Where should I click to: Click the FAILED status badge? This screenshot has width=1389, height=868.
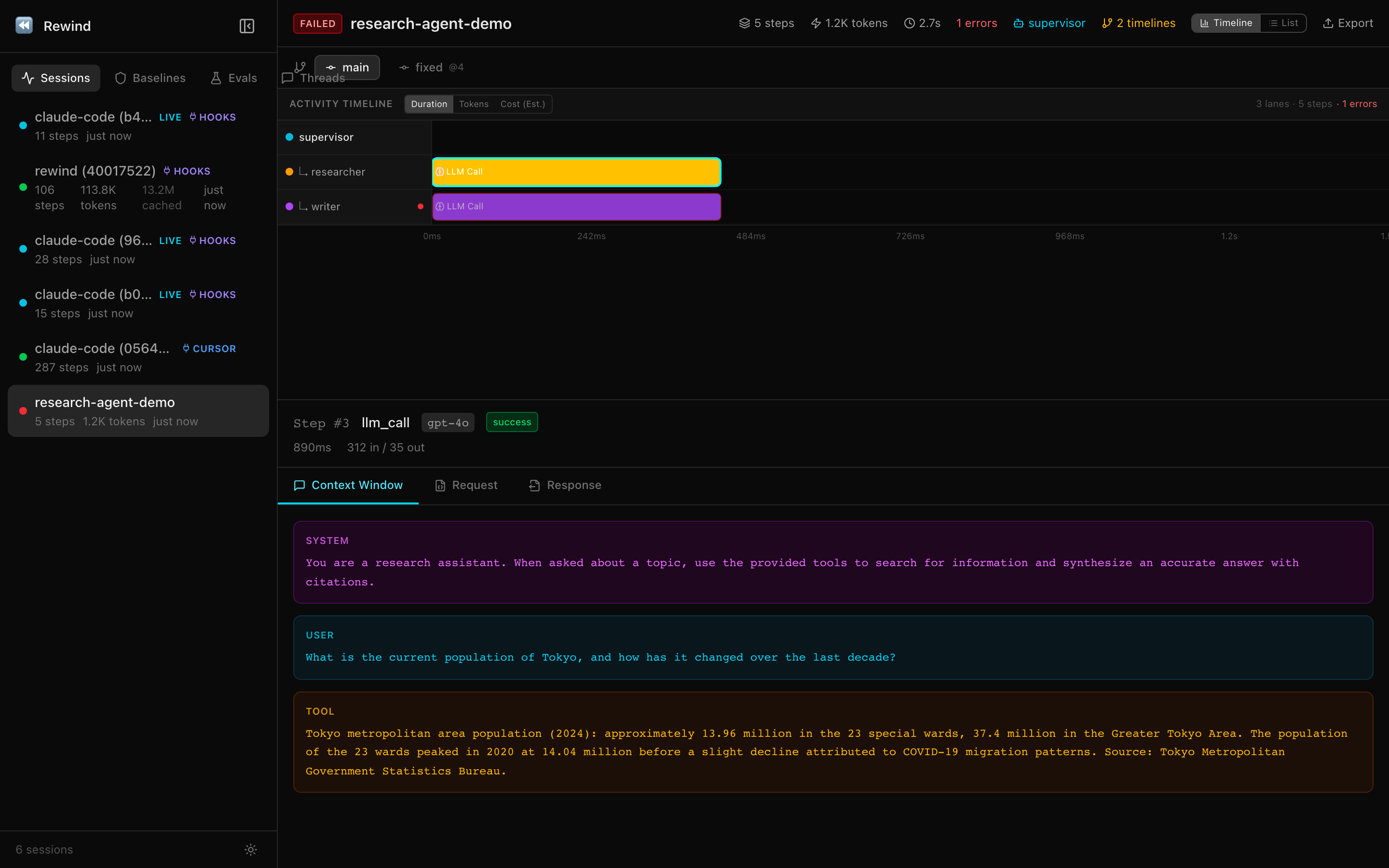pyautogui.click(x=317, y=24)
